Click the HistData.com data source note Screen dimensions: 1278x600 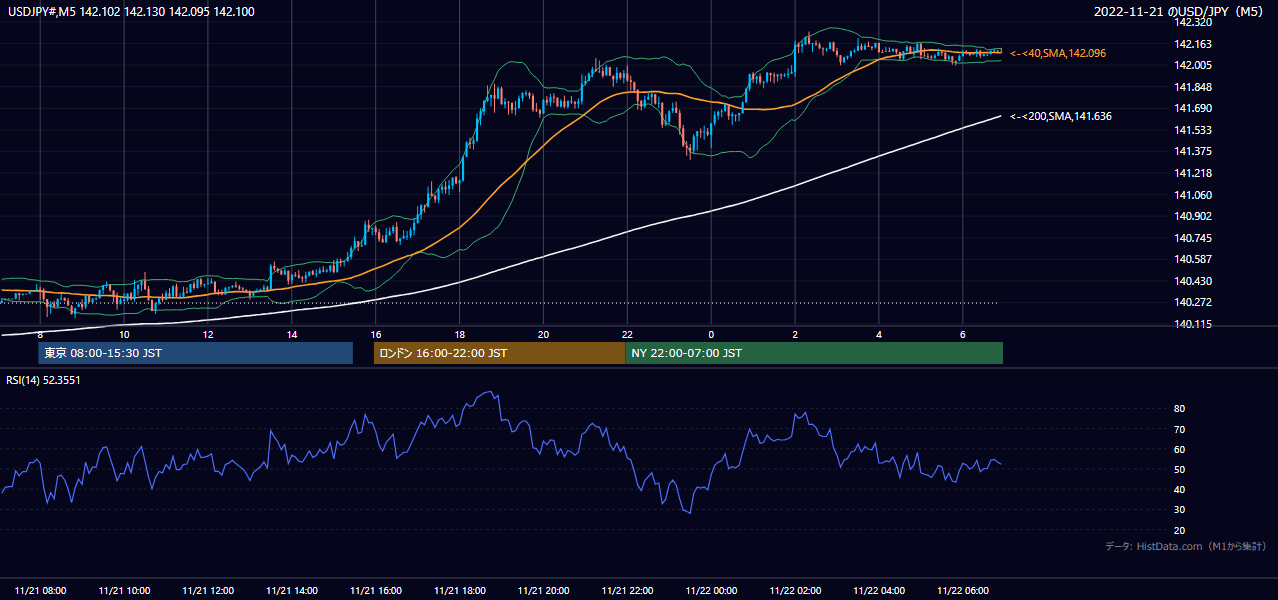1186,546
